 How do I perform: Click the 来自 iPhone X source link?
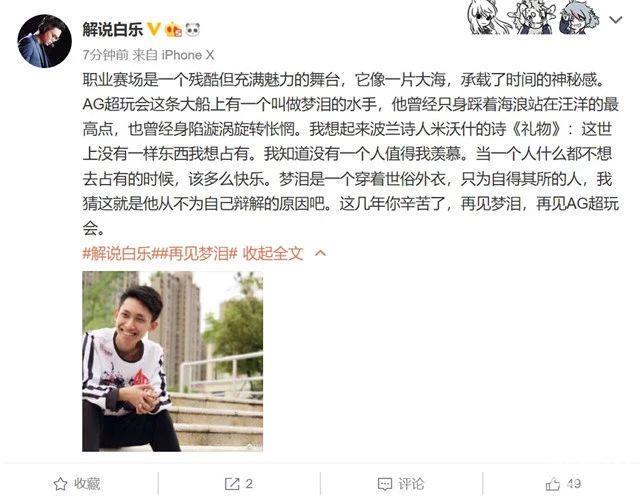click(173, 55)
